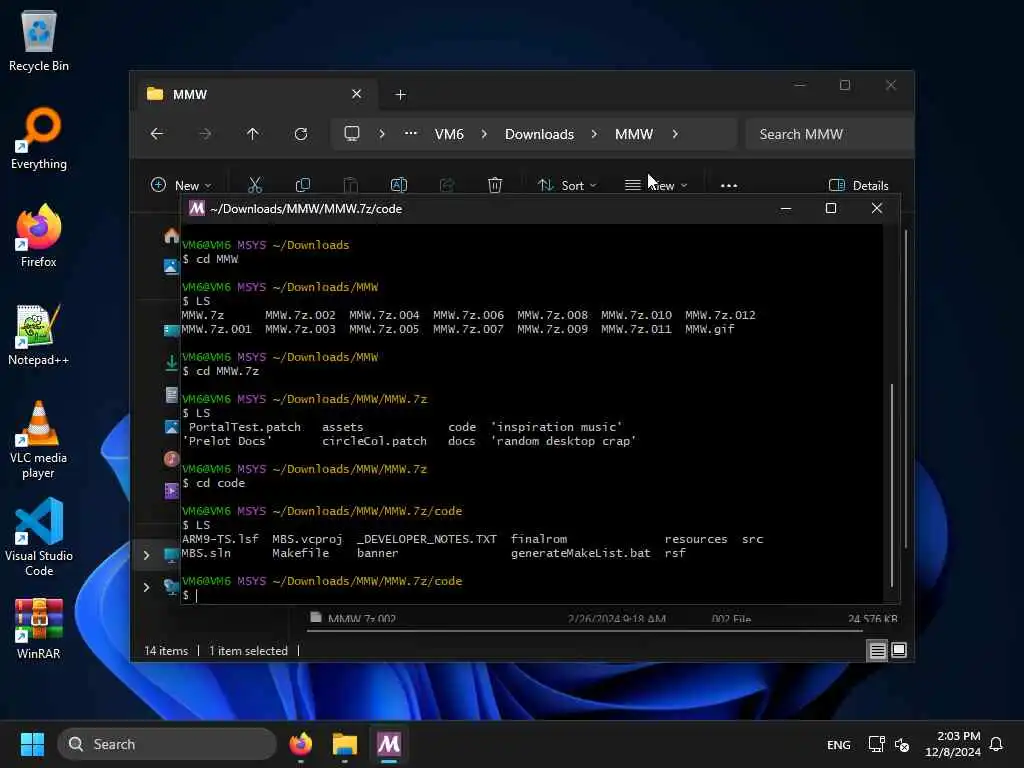Image resolution: width=1024 pixels, height=768 pixels.
Task: Click circleCol.patch in terminal output
Action: 374,441
